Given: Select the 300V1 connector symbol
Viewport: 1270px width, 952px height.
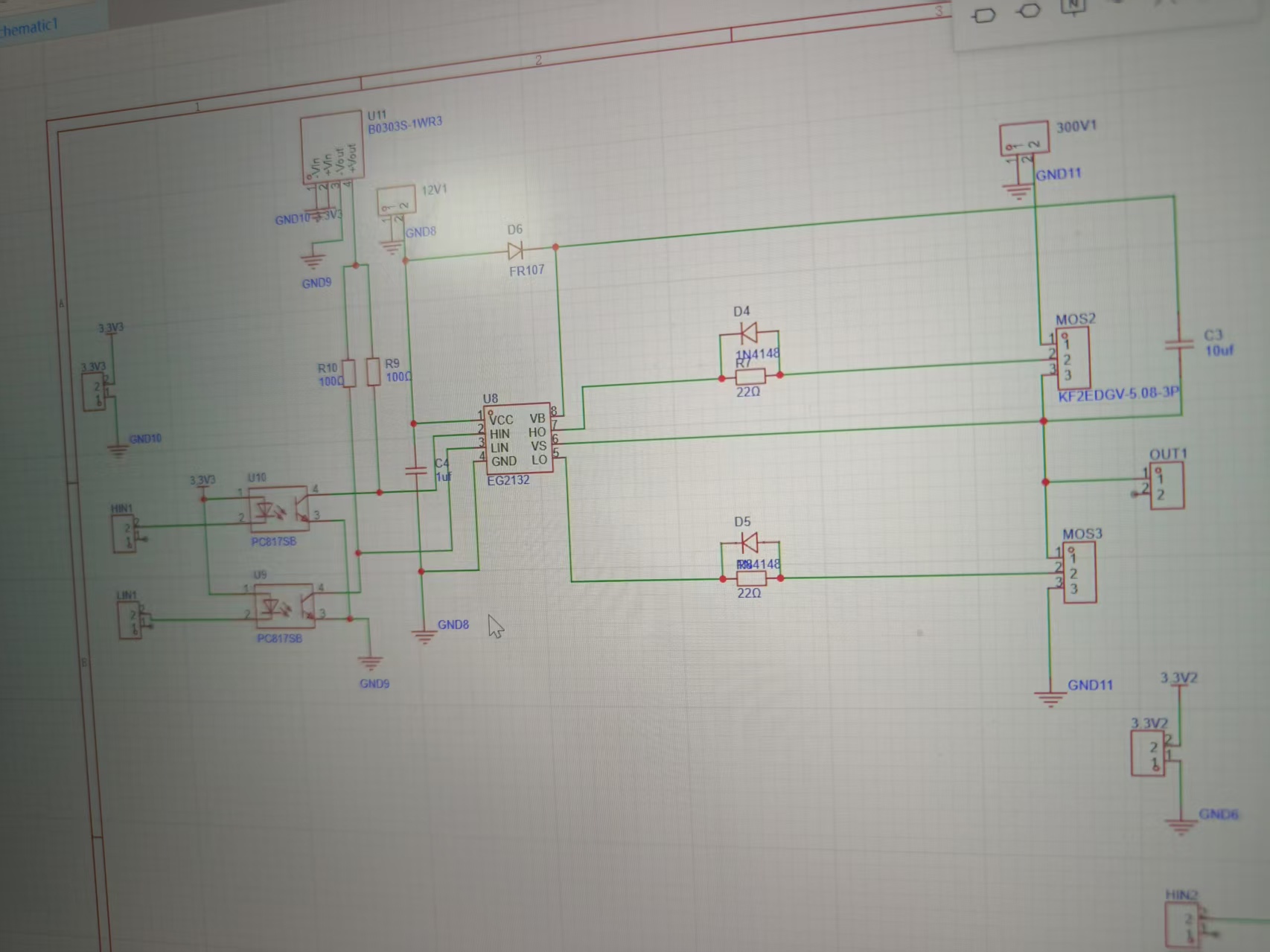Looking at the screenshot, I should [x=1024, y=140].
